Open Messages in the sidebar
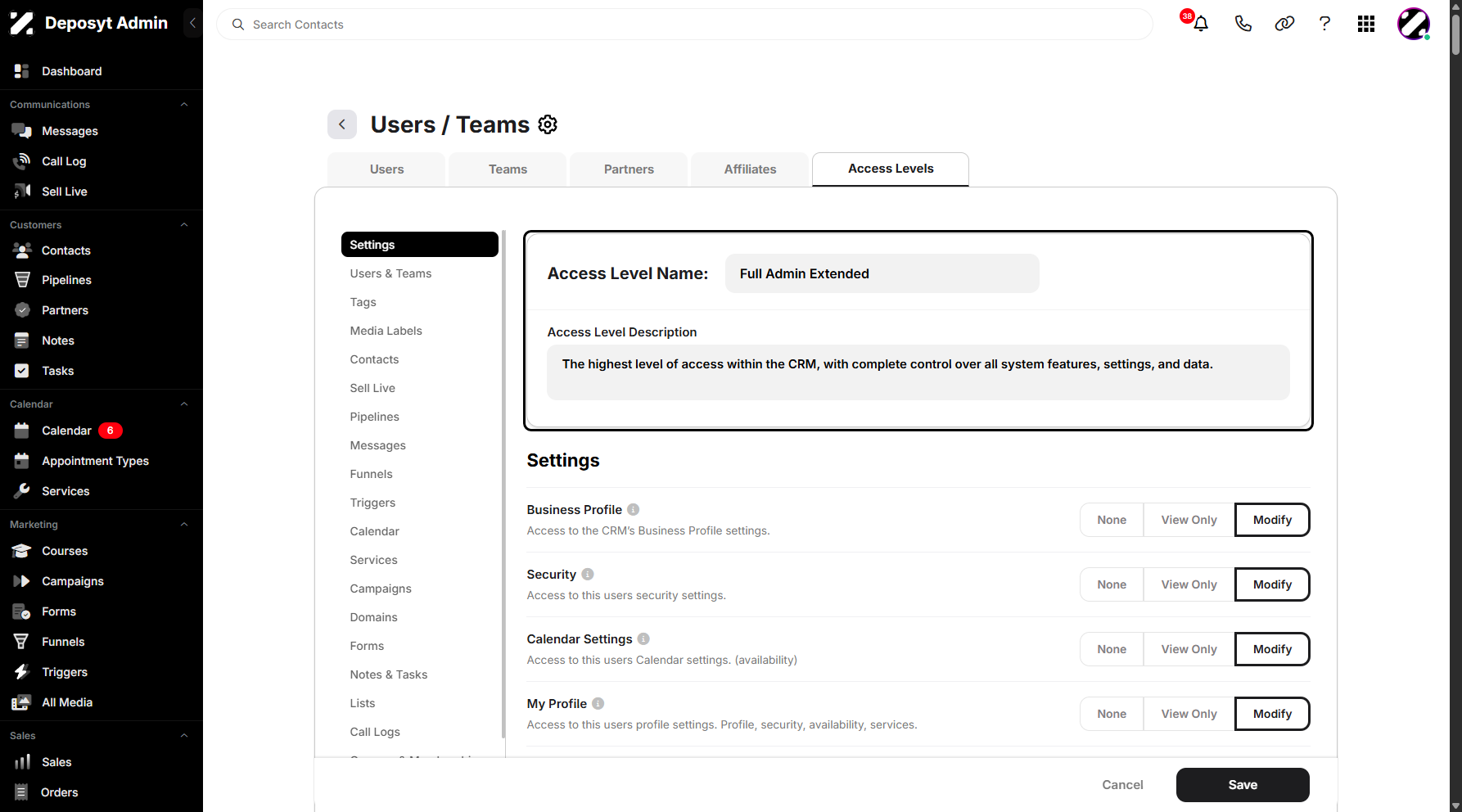This screenshot has height=812, width=1462. click(x=70, y=131)
